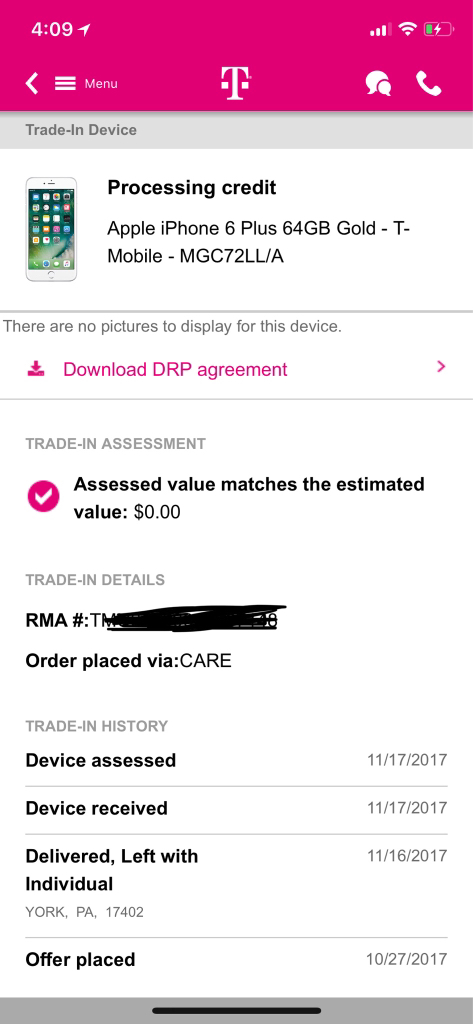Select the Offer placed history row
This screenshot has width=473, height=1024.
[x=236, y=960]
